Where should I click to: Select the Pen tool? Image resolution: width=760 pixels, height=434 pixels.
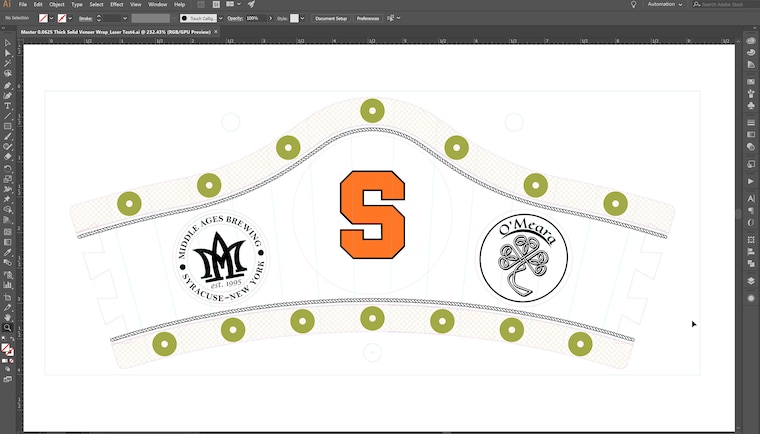[x=7, y=85]
